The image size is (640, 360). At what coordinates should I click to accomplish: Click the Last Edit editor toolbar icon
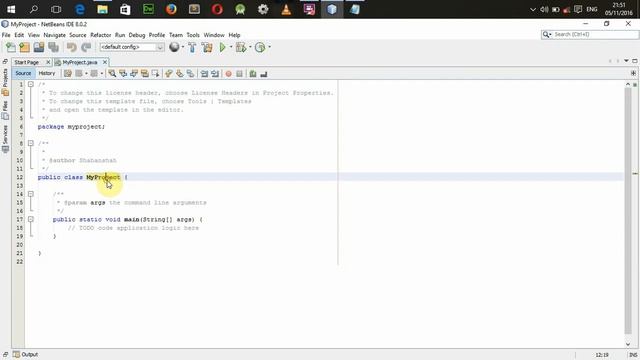coord(67,74)
